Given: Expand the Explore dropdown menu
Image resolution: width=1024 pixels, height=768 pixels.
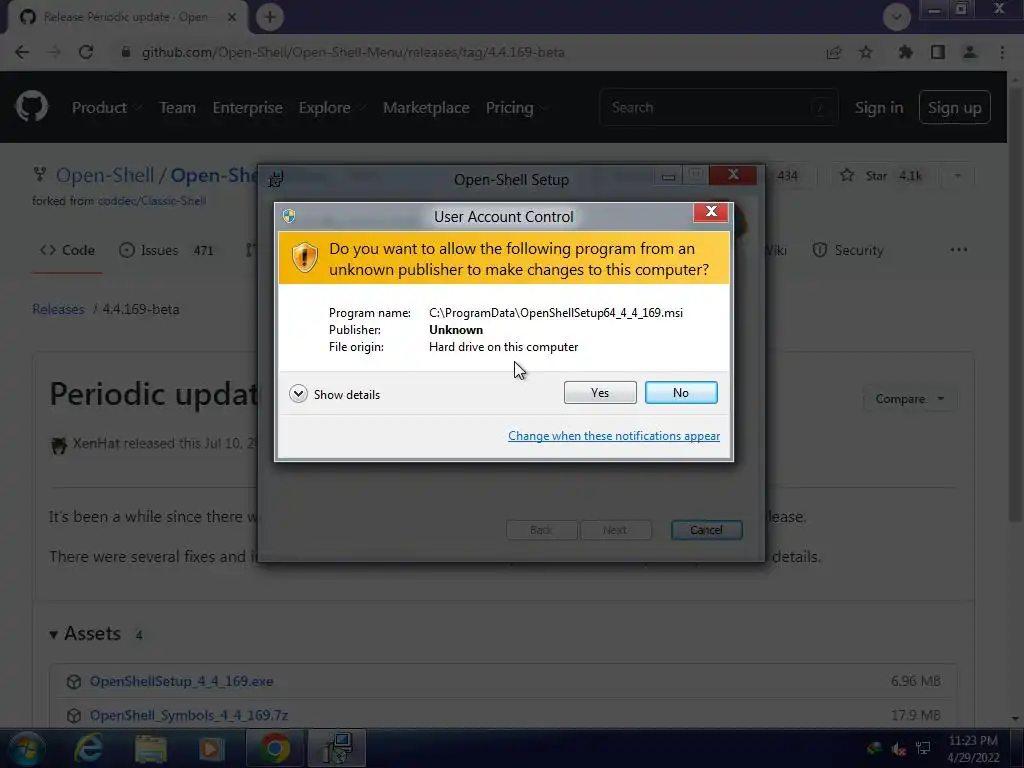Looking at the screenshot, I should point(332,108).
